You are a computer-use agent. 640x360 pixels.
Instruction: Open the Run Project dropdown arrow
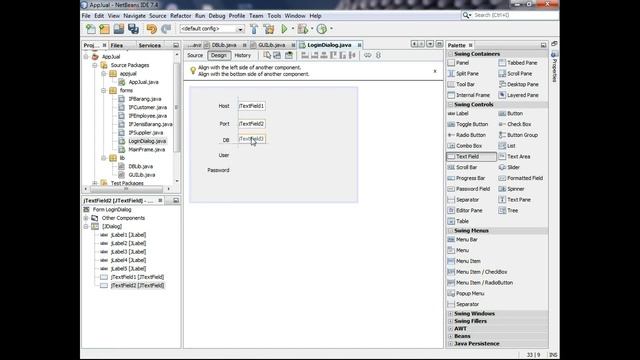point(292,29)
